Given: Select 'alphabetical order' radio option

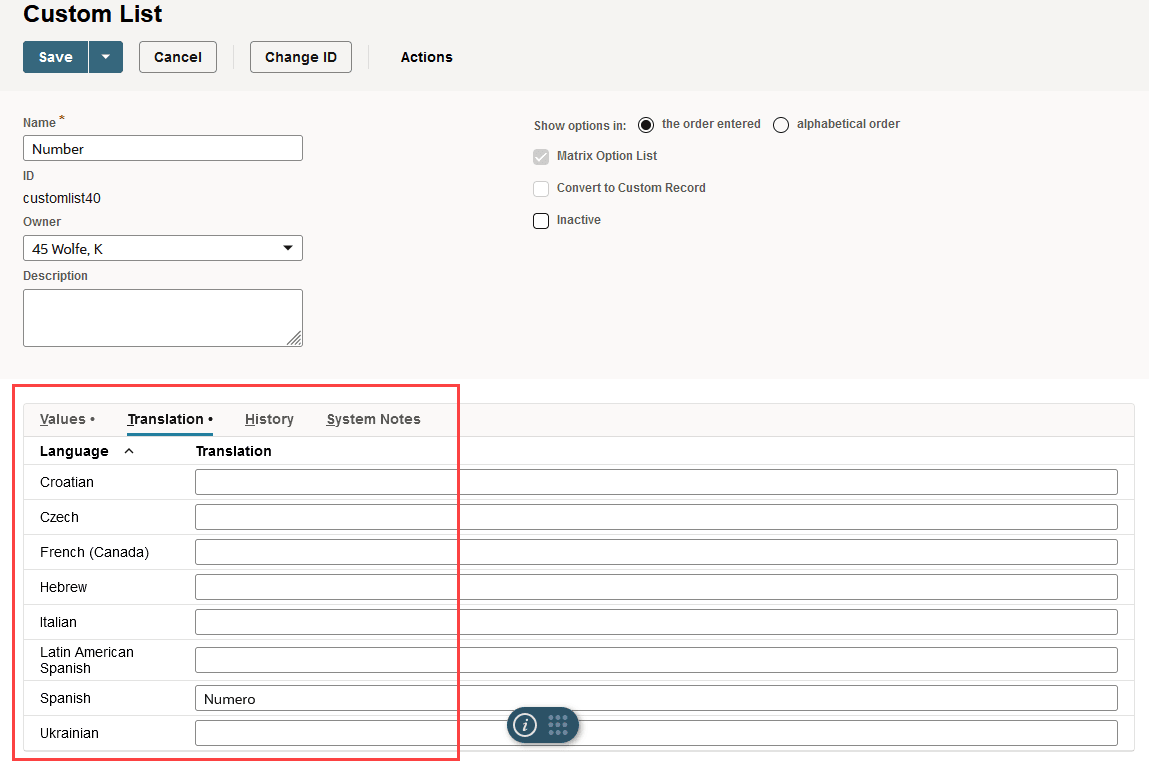Looking at the screenshot, I should [781, 125].
